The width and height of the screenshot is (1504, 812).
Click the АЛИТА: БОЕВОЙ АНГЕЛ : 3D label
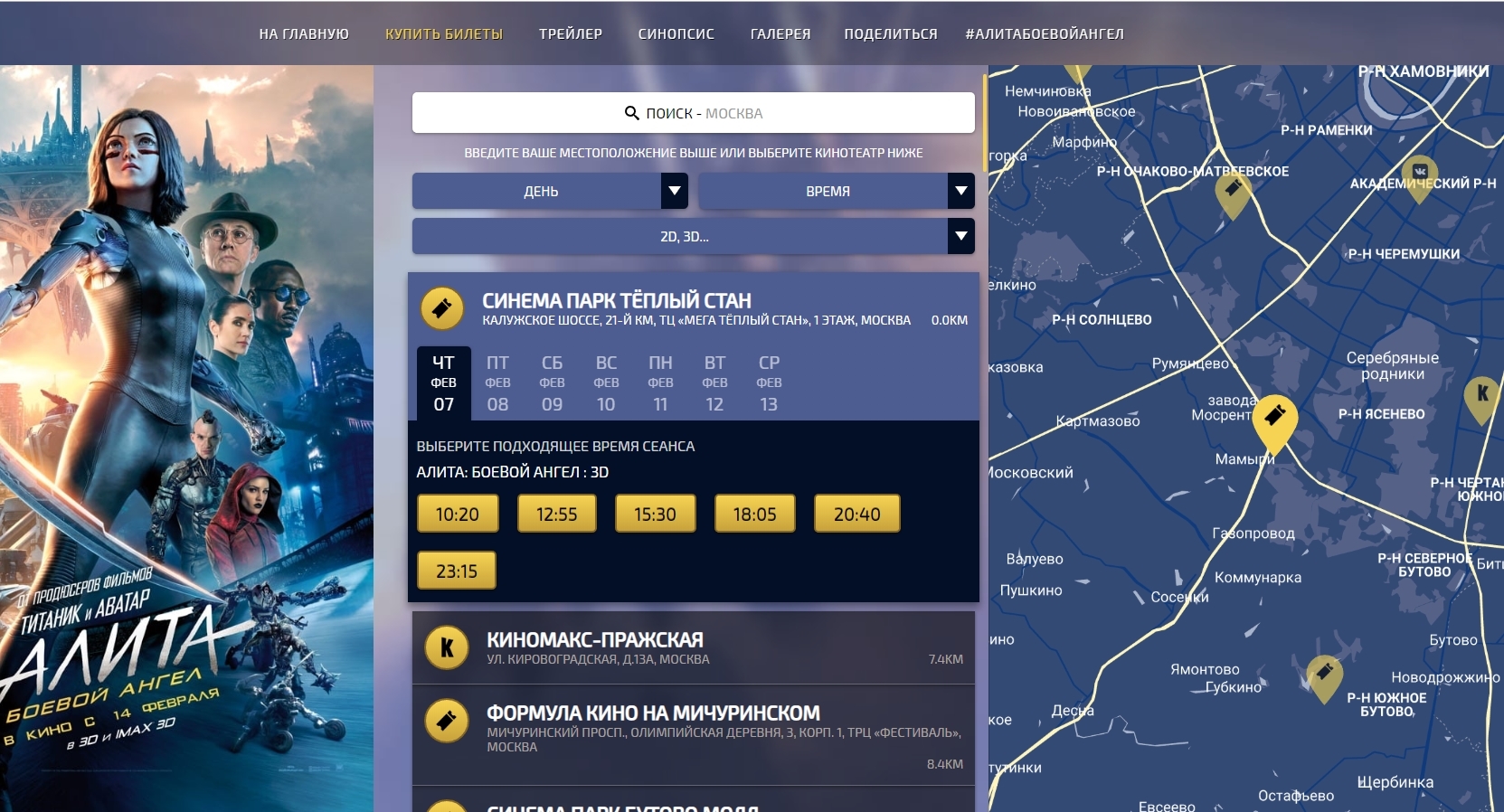[512, 472]
